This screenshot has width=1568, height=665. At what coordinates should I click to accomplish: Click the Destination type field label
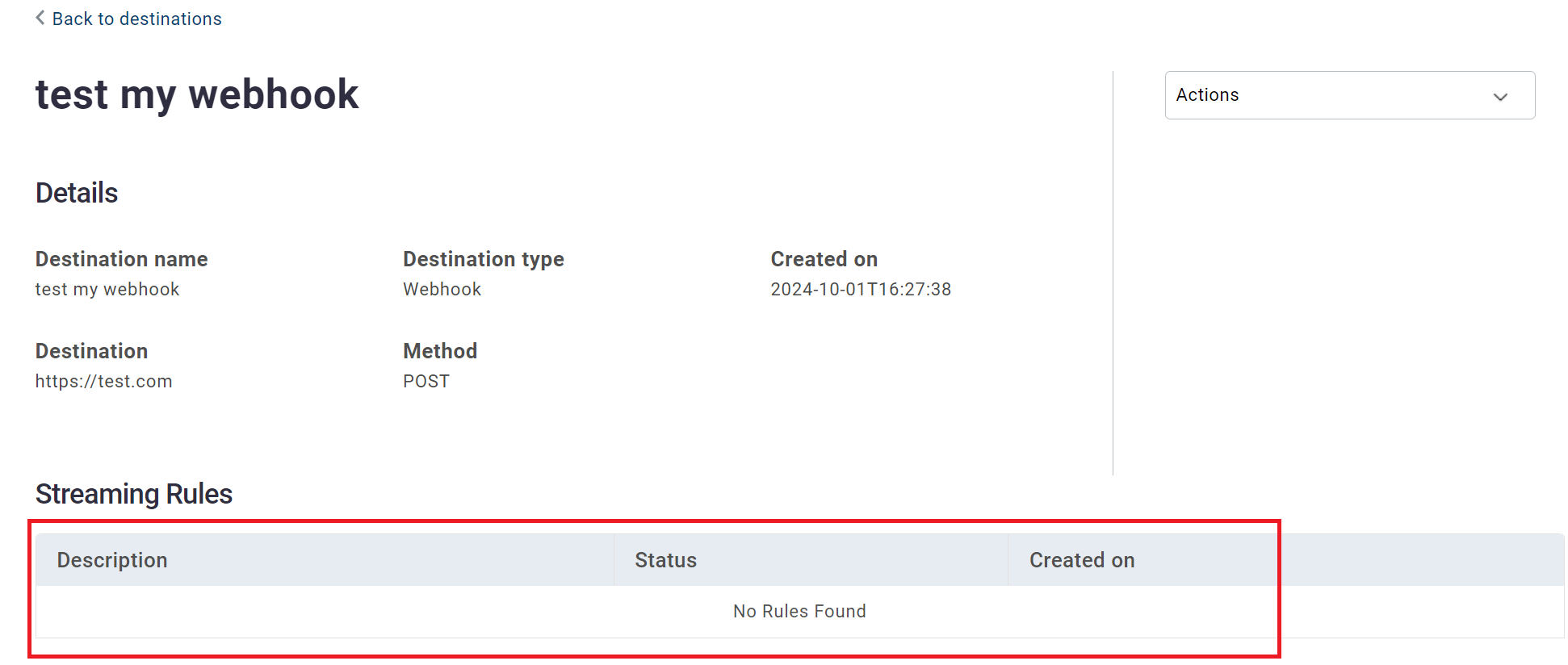point(483,259)
